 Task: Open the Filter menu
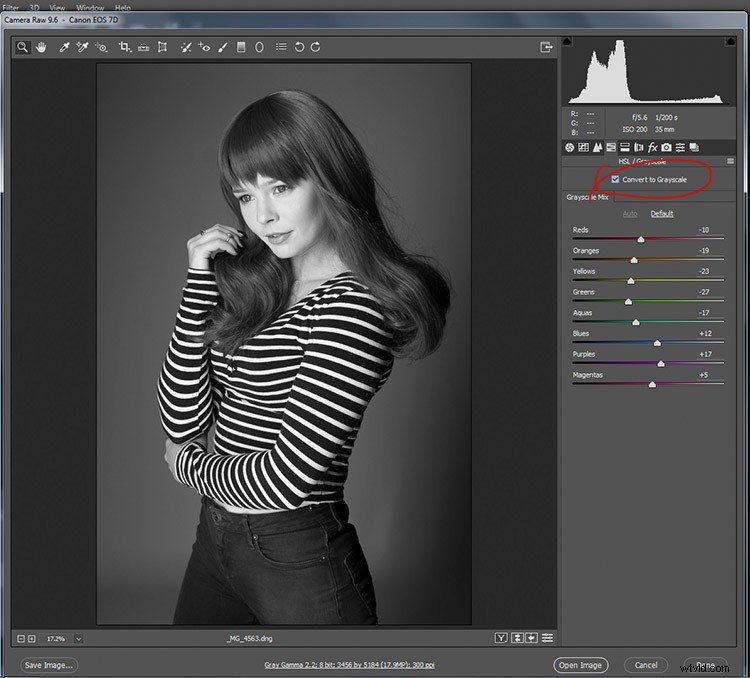(11, 7)
